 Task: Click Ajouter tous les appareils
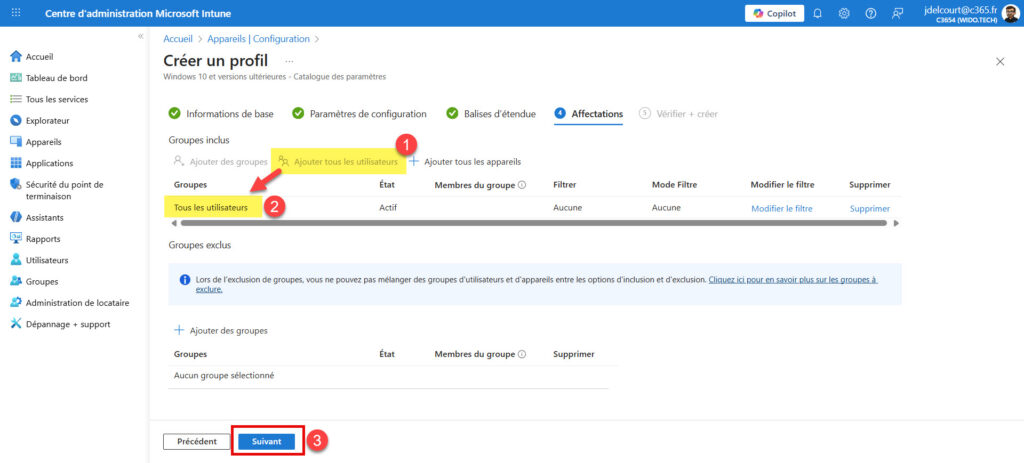(x=471, y=161)
